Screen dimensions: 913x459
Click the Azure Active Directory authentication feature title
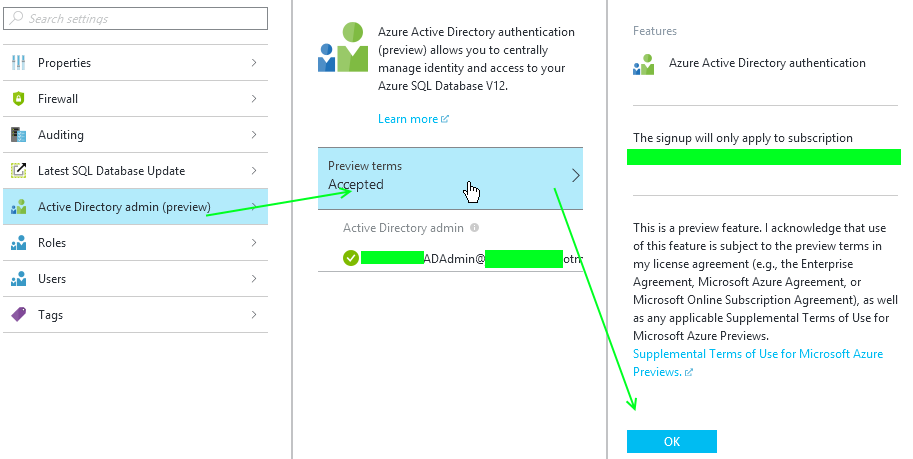pyautogui.click(x=767, y=63)
